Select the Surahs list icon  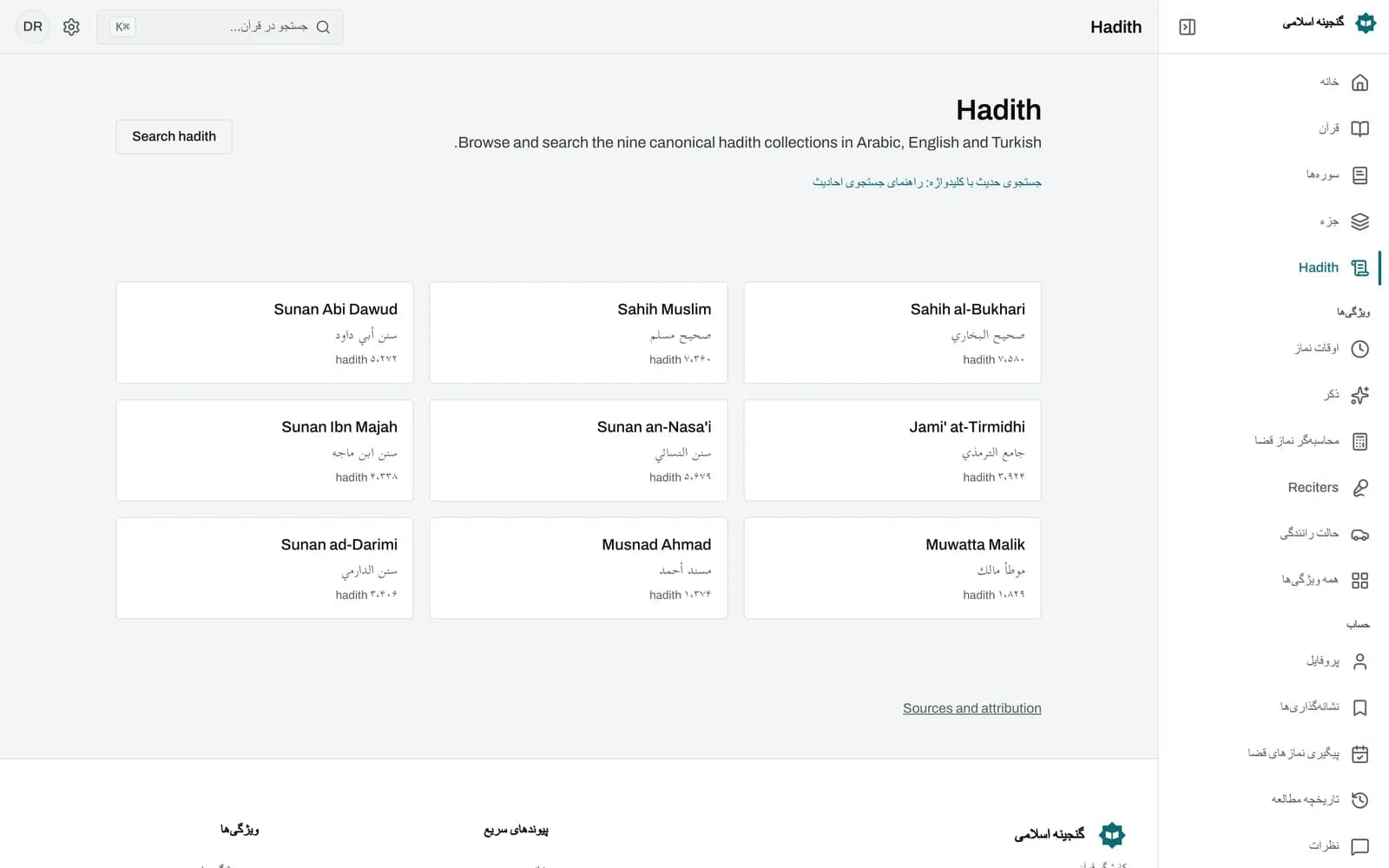(x=1359, y=175)
